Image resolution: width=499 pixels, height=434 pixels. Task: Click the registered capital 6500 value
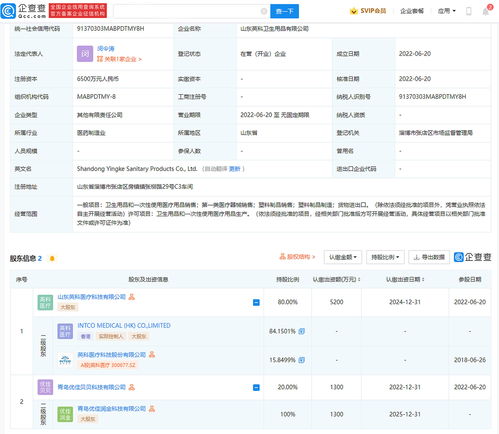tap(98, 79)
